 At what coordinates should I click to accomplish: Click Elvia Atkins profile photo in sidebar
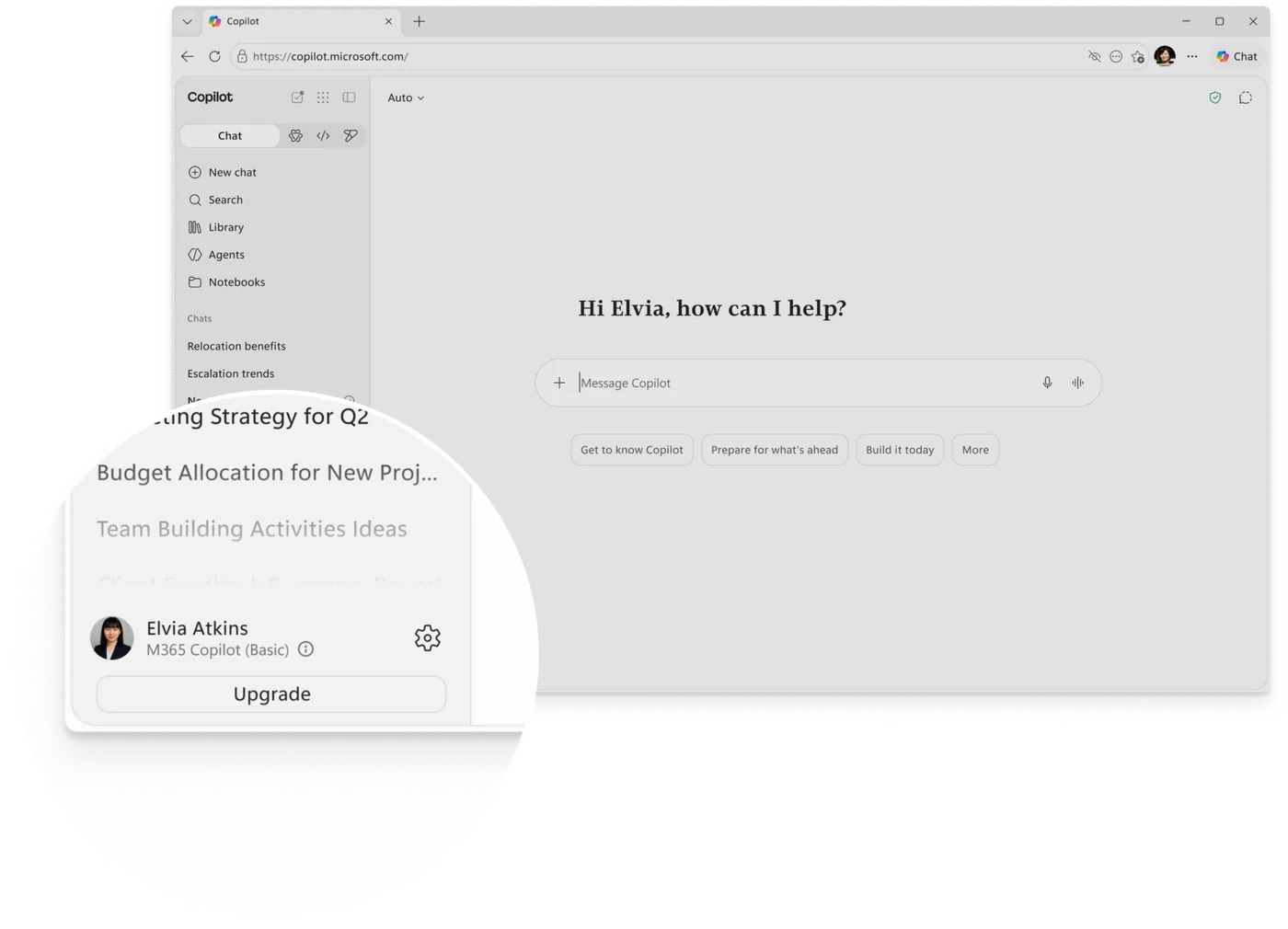tap(111, 637)
